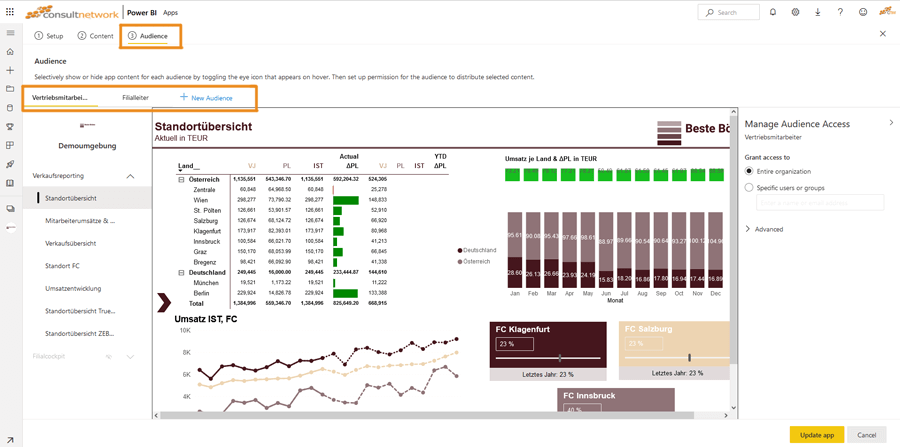The width and height of the screenshot is (900, 447).
Task: Click the Update app button
Action: [x=816, y=435]
